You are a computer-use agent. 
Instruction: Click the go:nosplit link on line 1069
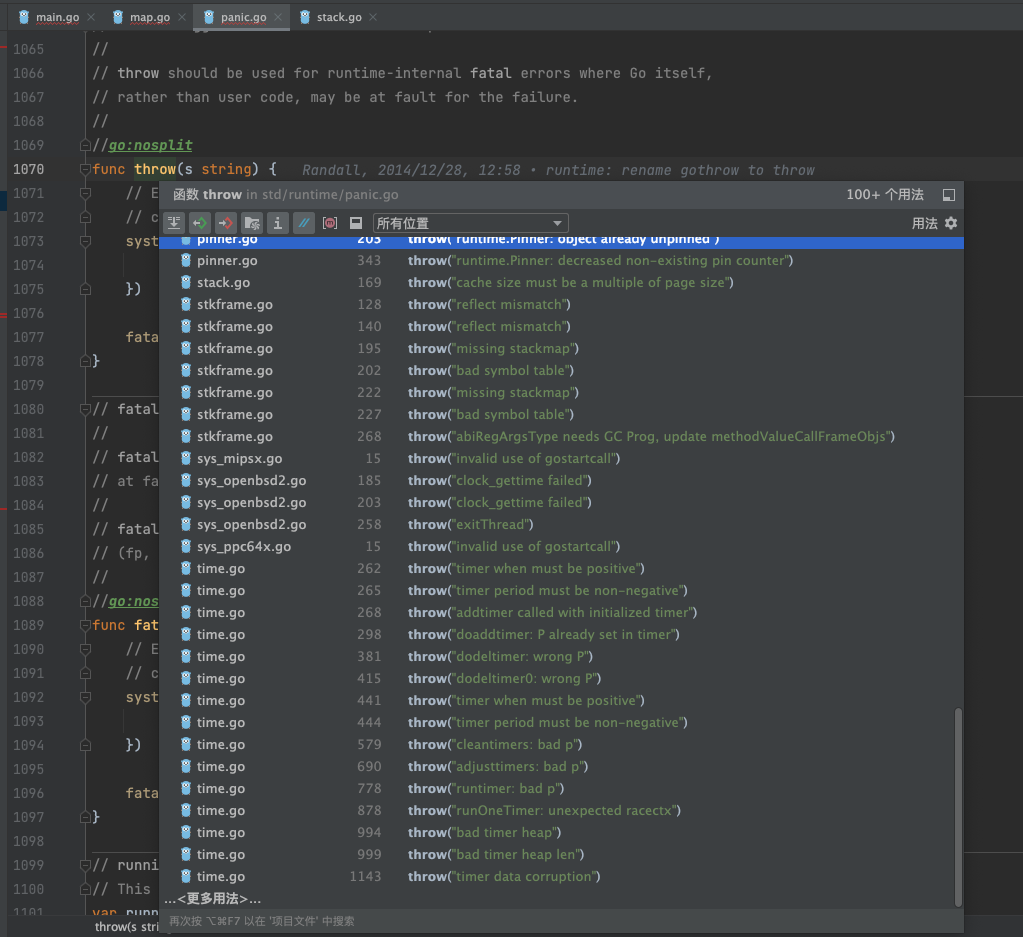150,146
